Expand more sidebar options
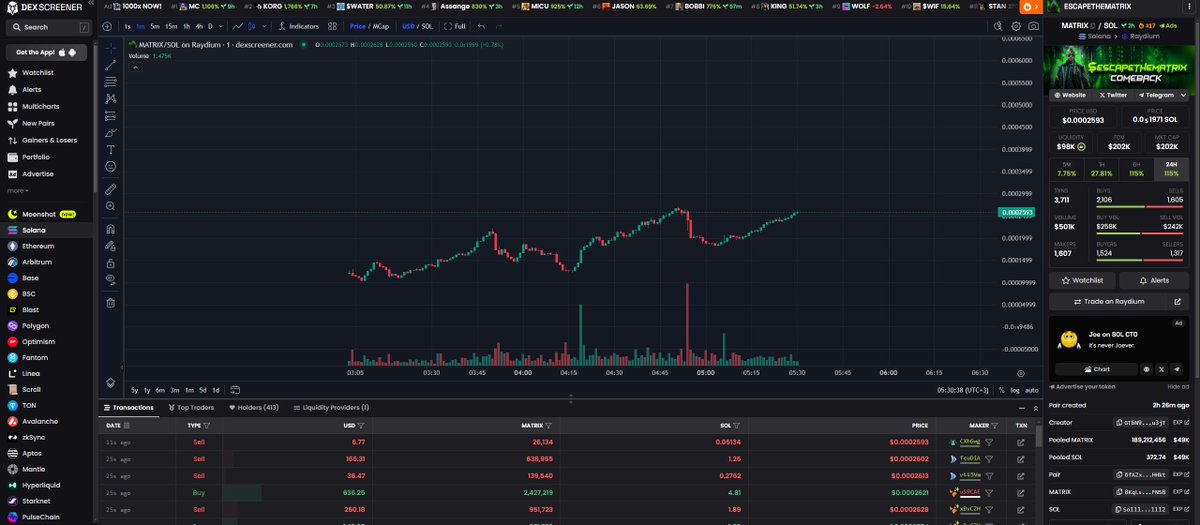This screenshot has height=525, width=1200. point(17,190)
